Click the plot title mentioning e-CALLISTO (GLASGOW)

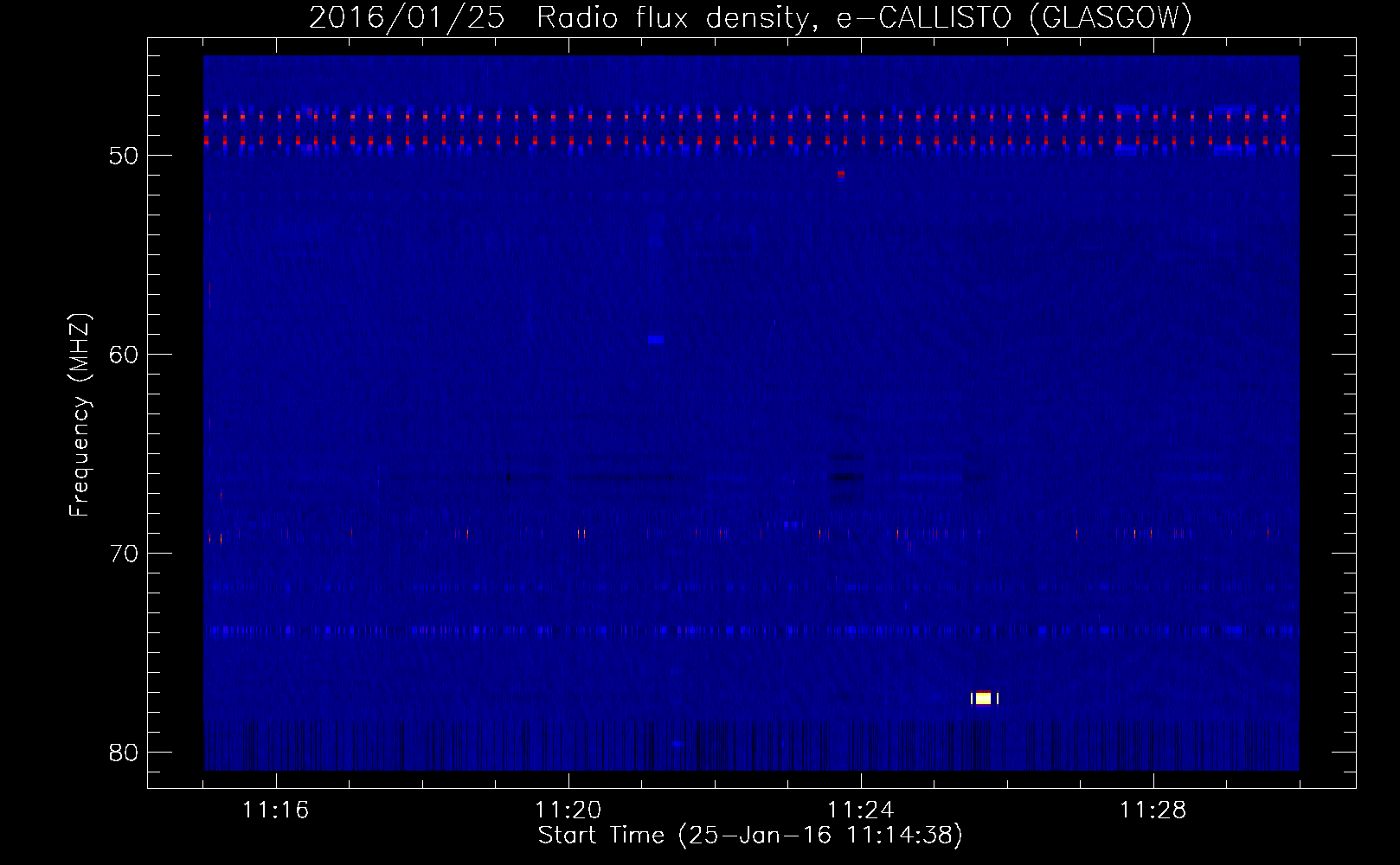[x=750, y=17]
